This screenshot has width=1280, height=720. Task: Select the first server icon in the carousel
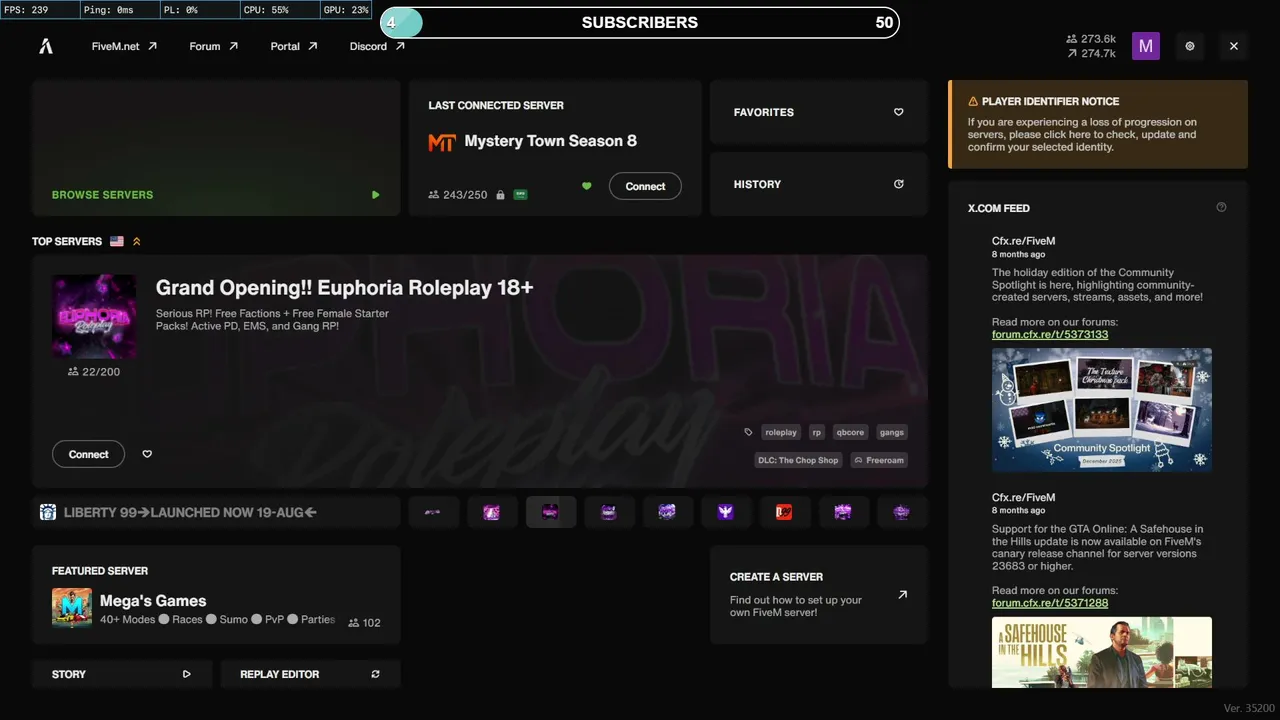(x=433, y=512)
